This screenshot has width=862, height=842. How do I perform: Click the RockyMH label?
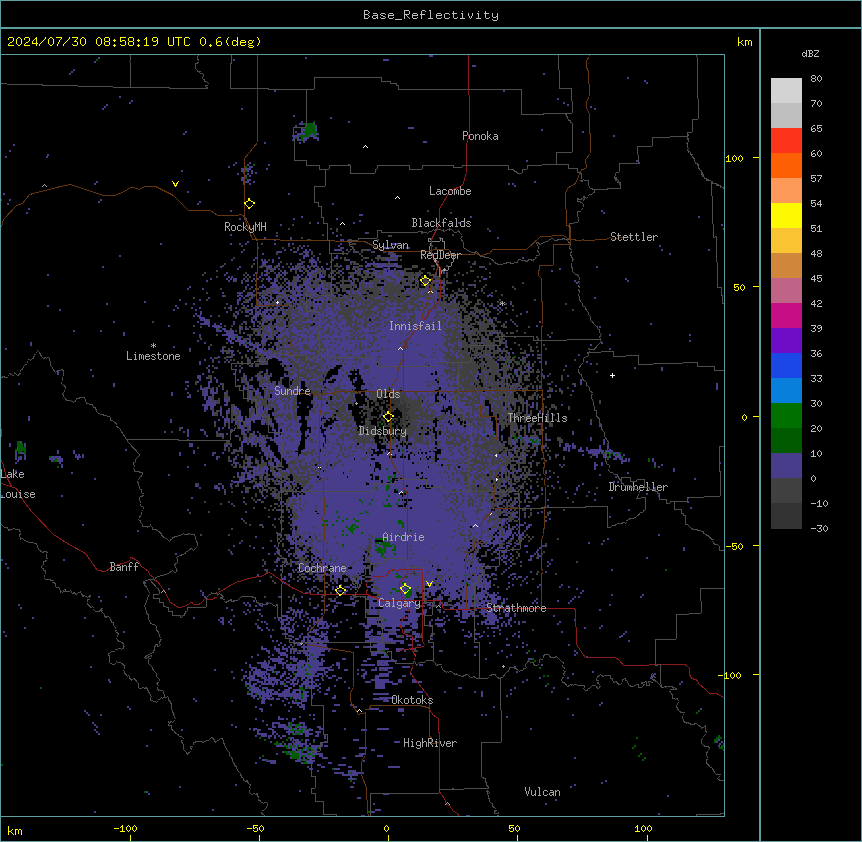click(x=245, y=226)
